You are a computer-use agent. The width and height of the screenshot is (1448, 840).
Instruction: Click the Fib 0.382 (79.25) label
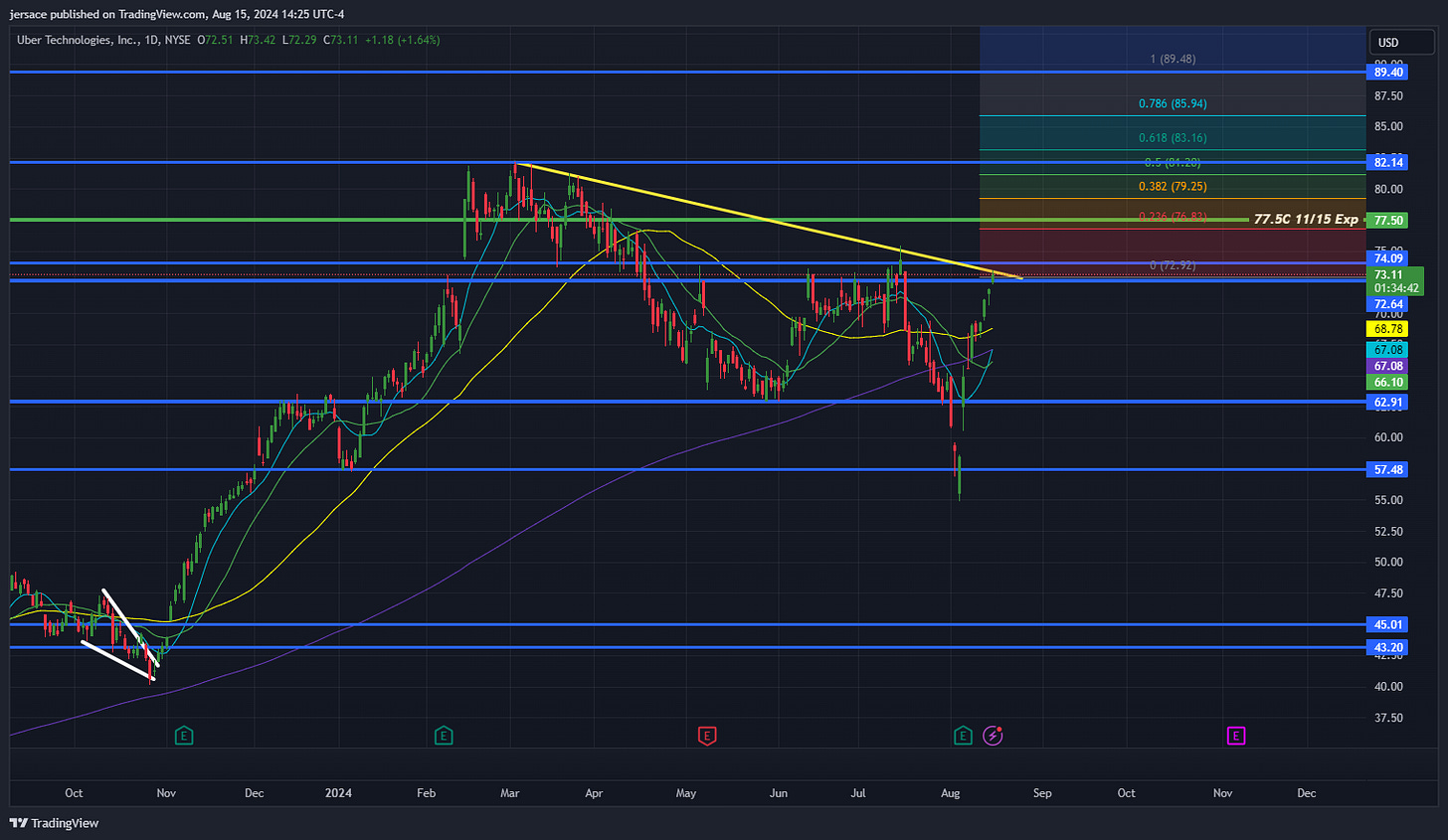[1173, 187]
